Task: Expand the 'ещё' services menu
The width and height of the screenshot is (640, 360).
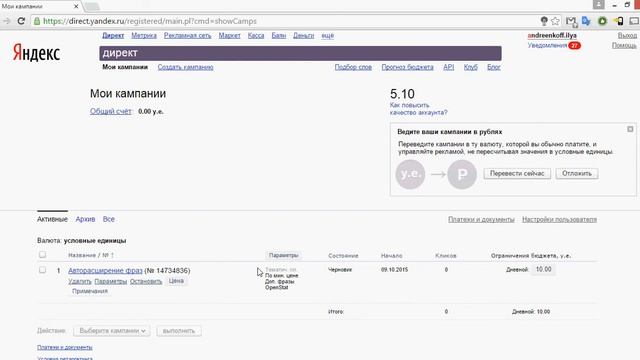Action: (x=327, y=36)
